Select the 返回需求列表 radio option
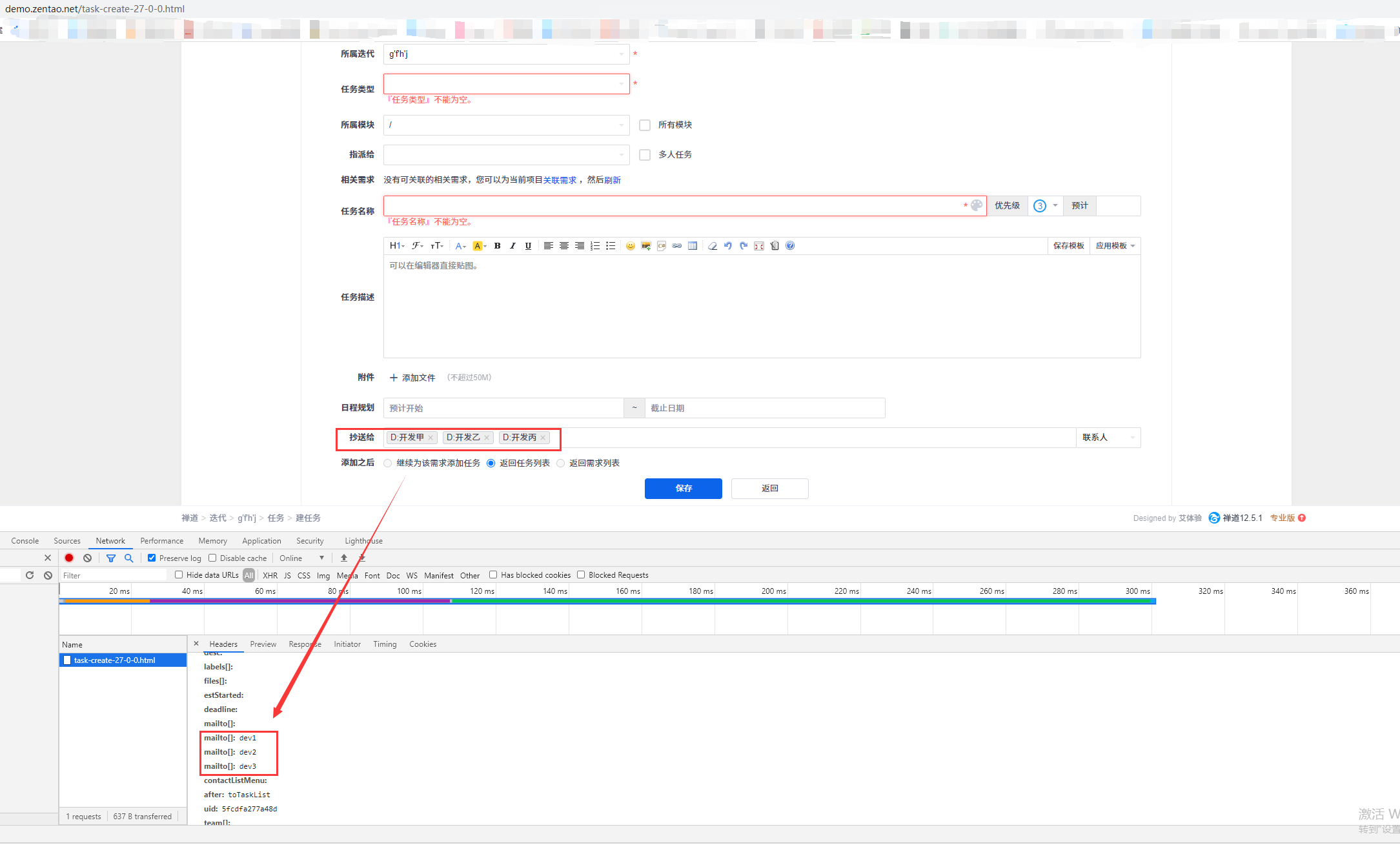This screenshot has width=1400, height=845. pos(560,463)
